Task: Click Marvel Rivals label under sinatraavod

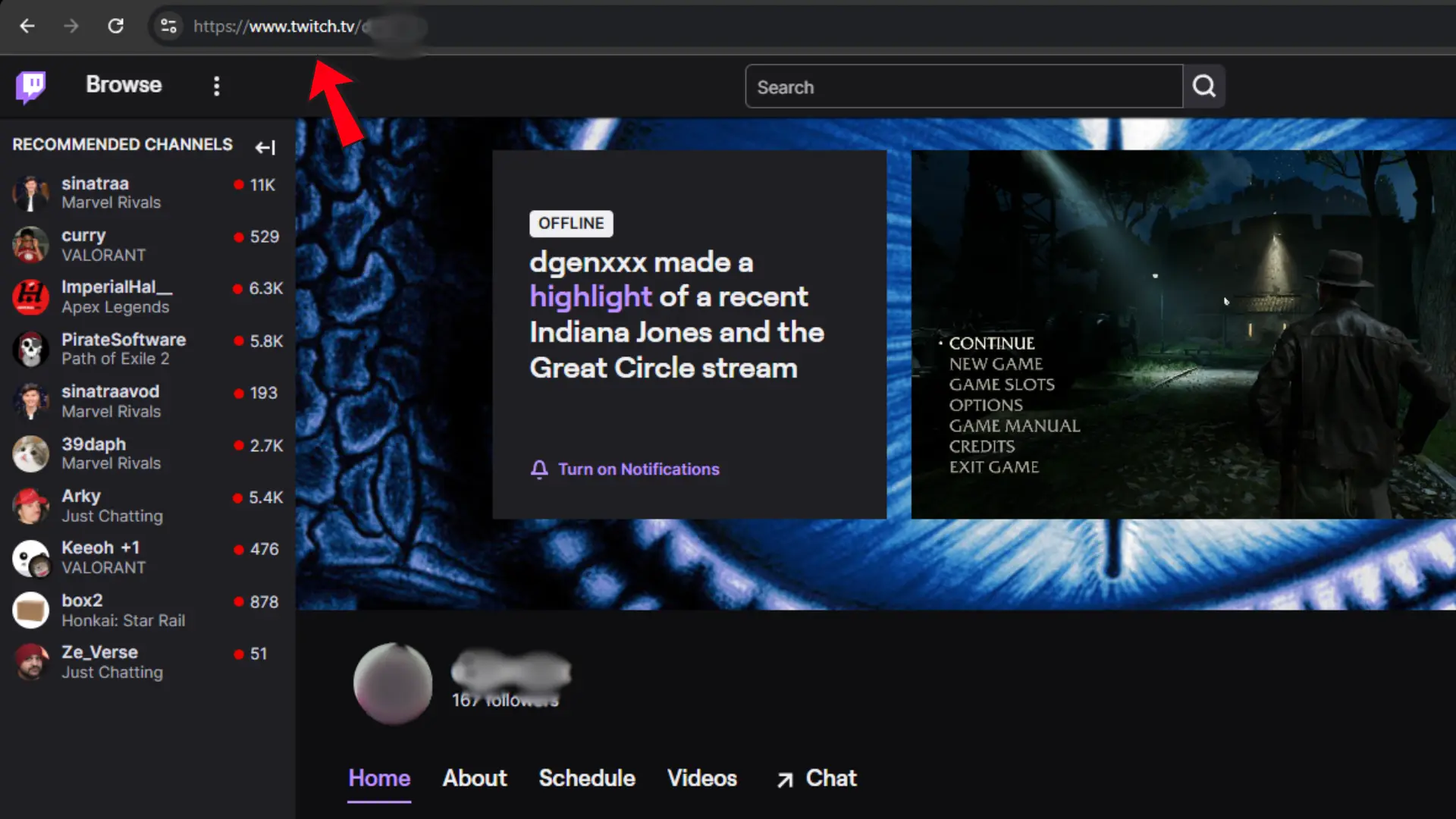Action: [111, 412]
